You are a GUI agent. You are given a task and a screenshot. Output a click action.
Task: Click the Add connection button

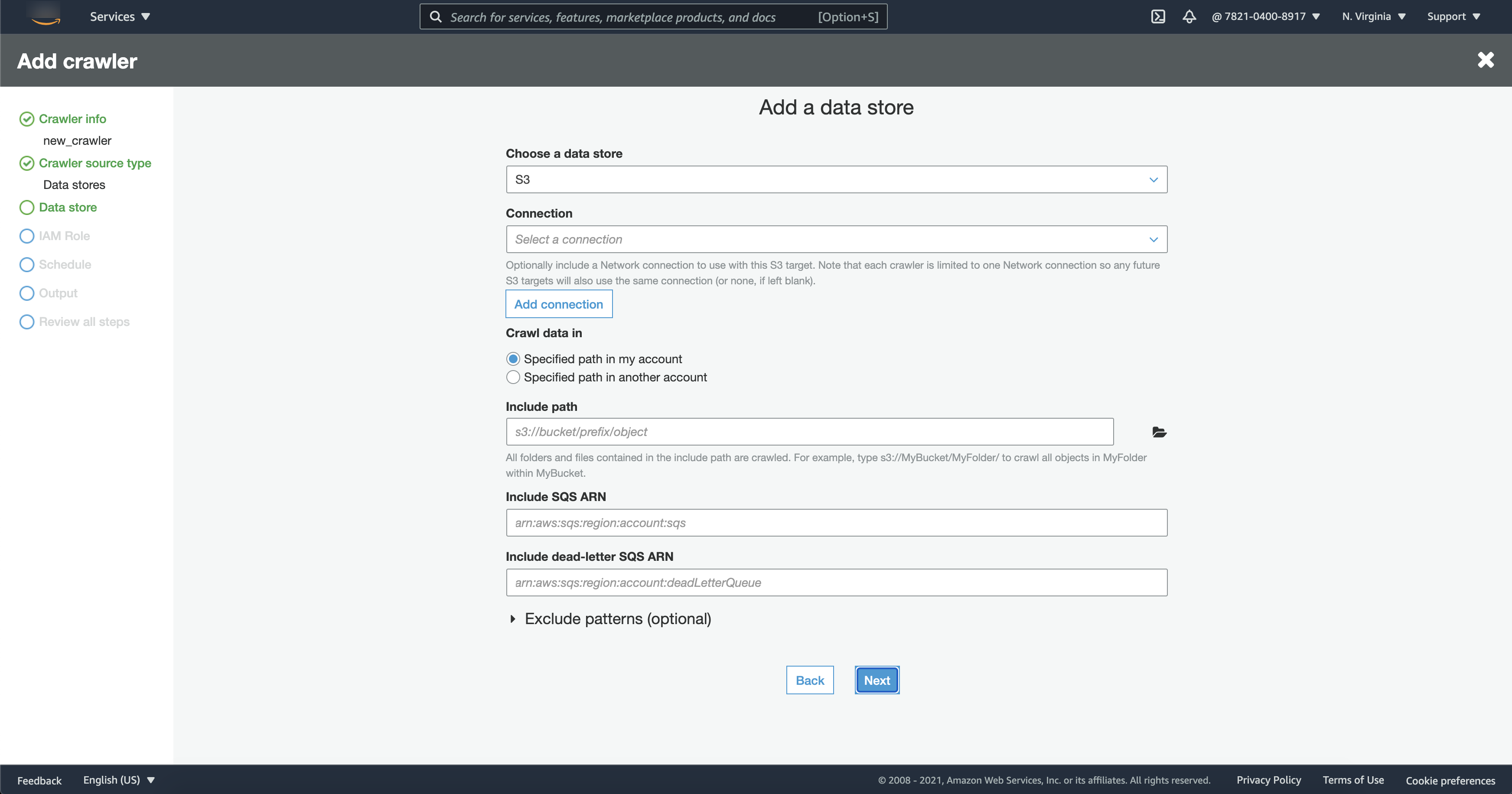click(558, 304)
